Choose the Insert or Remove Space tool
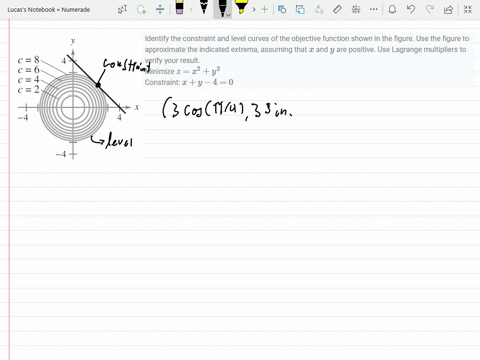This screenshot has width=480, height=360. [160, 9]
